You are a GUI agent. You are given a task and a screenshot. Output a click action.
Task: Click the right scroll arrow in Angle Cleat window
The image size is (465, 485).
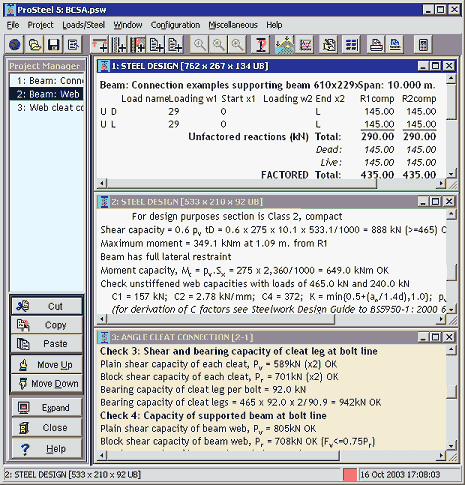(441, 455)
